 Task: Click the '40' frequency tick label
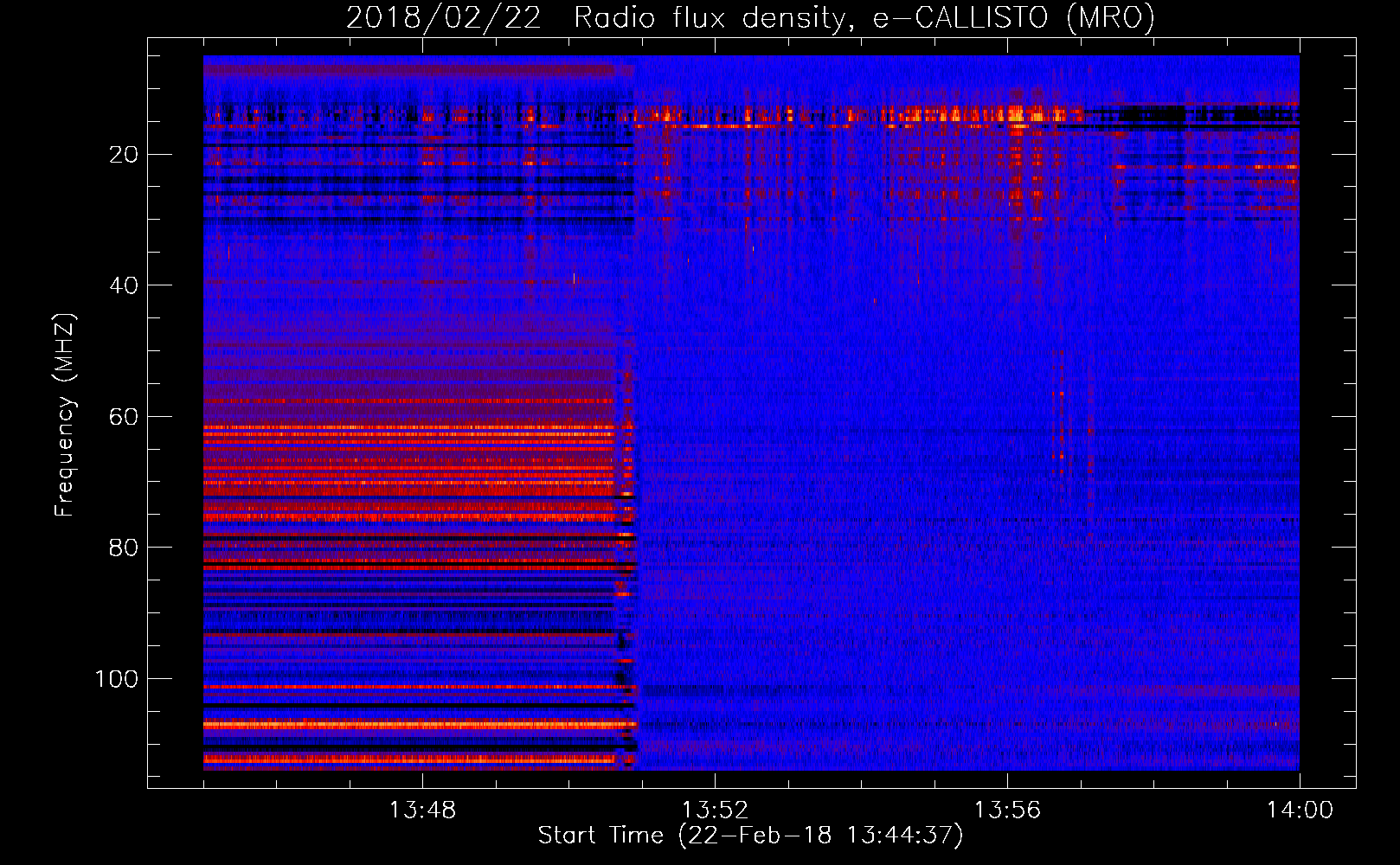click(x=124, y=285)
